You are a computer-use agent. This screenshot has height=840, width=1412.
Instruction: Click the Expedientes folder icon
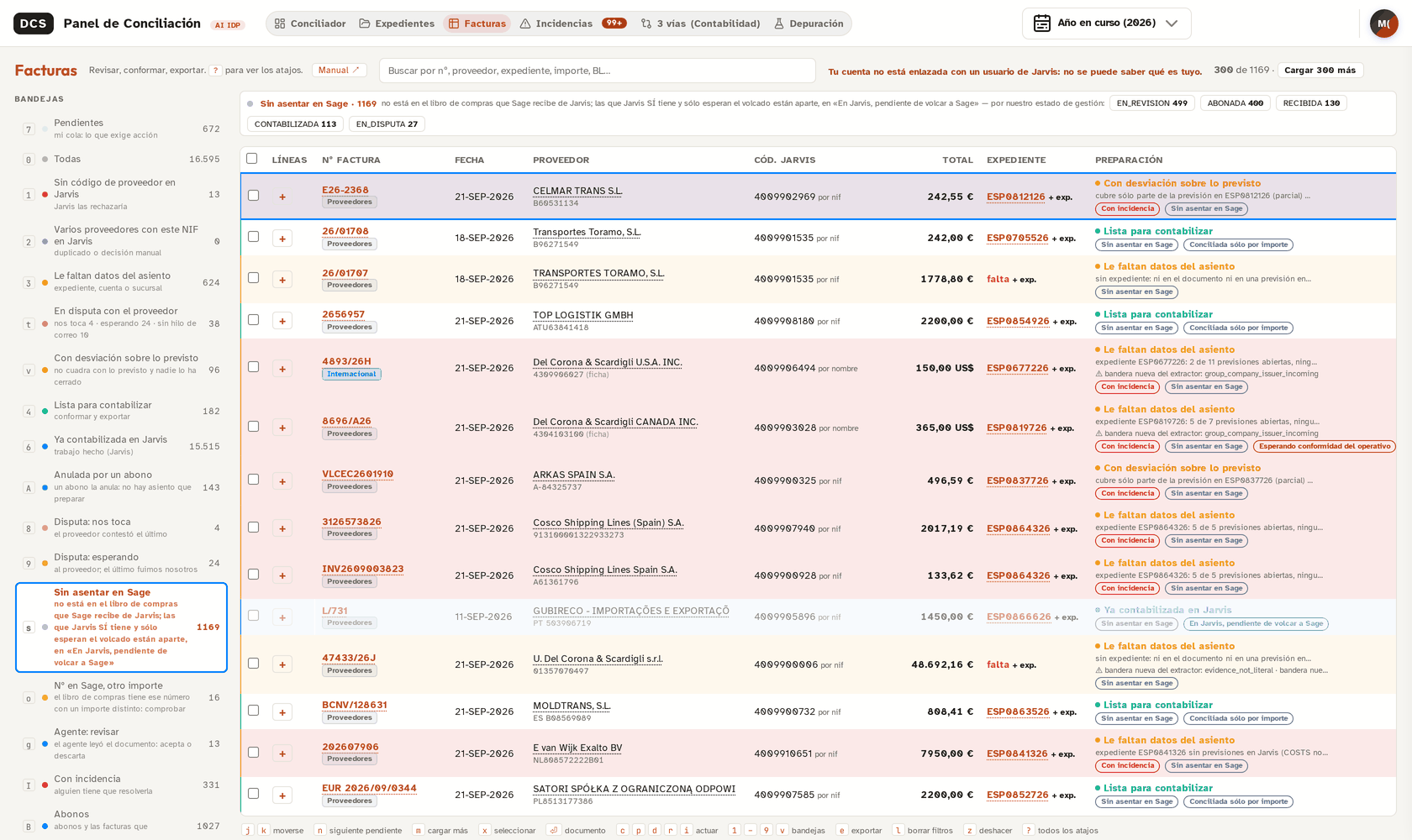coord(365,24)
